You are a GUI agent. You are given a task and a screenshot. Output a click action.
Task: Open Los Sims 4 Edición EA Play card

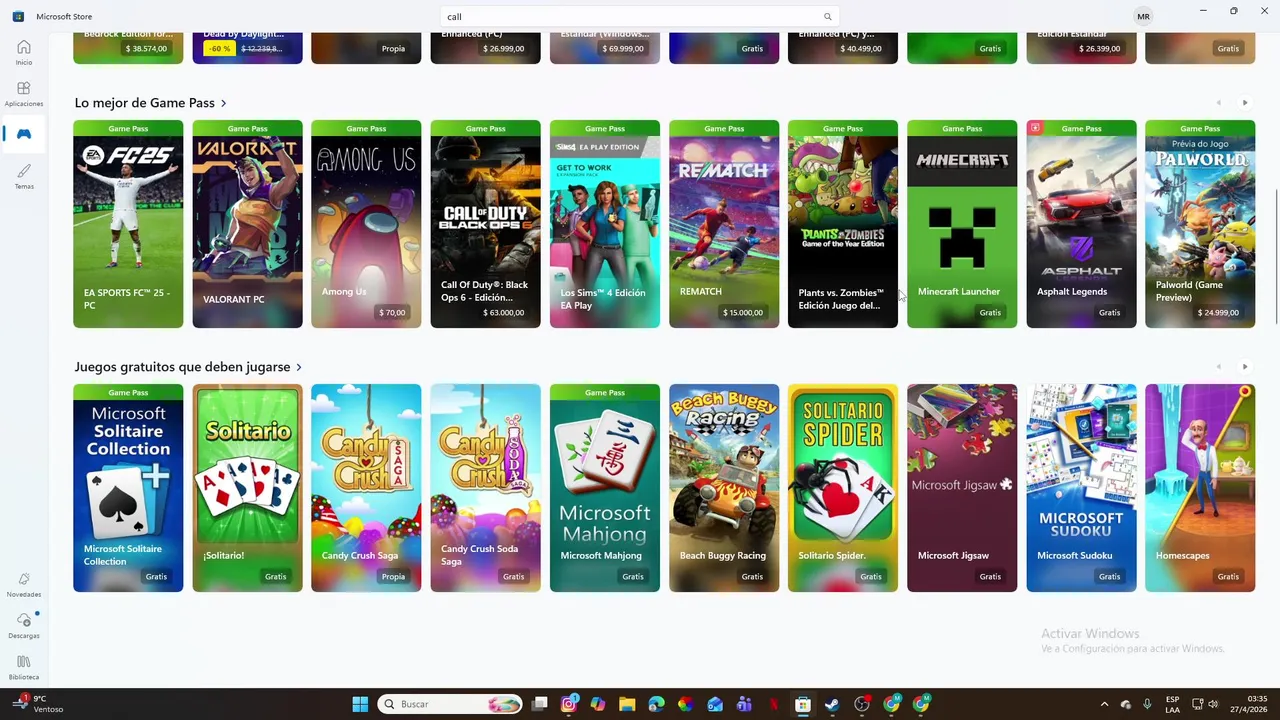click(x=605, y=224)
